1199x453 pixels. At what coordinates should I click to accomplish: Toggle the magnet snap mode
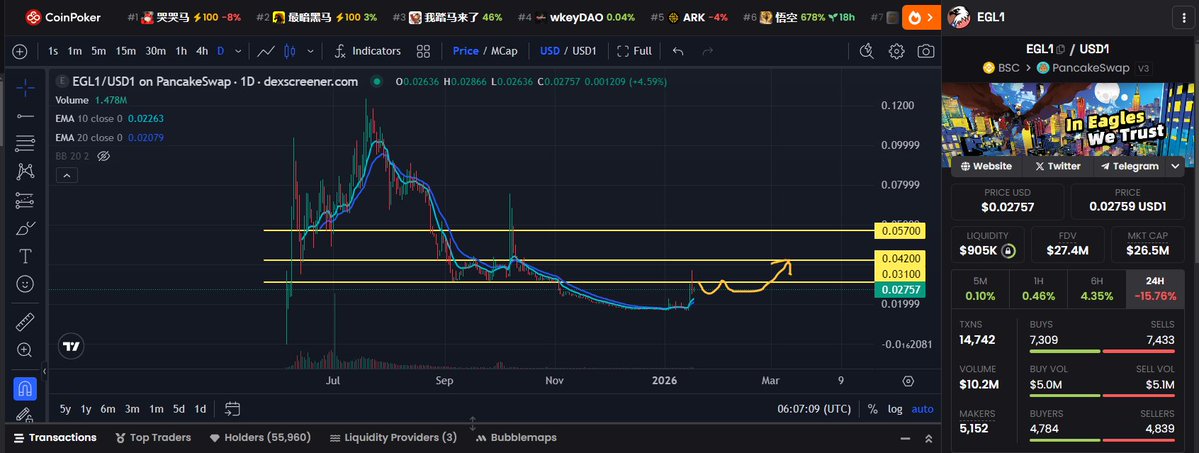(x=25, y=388)
